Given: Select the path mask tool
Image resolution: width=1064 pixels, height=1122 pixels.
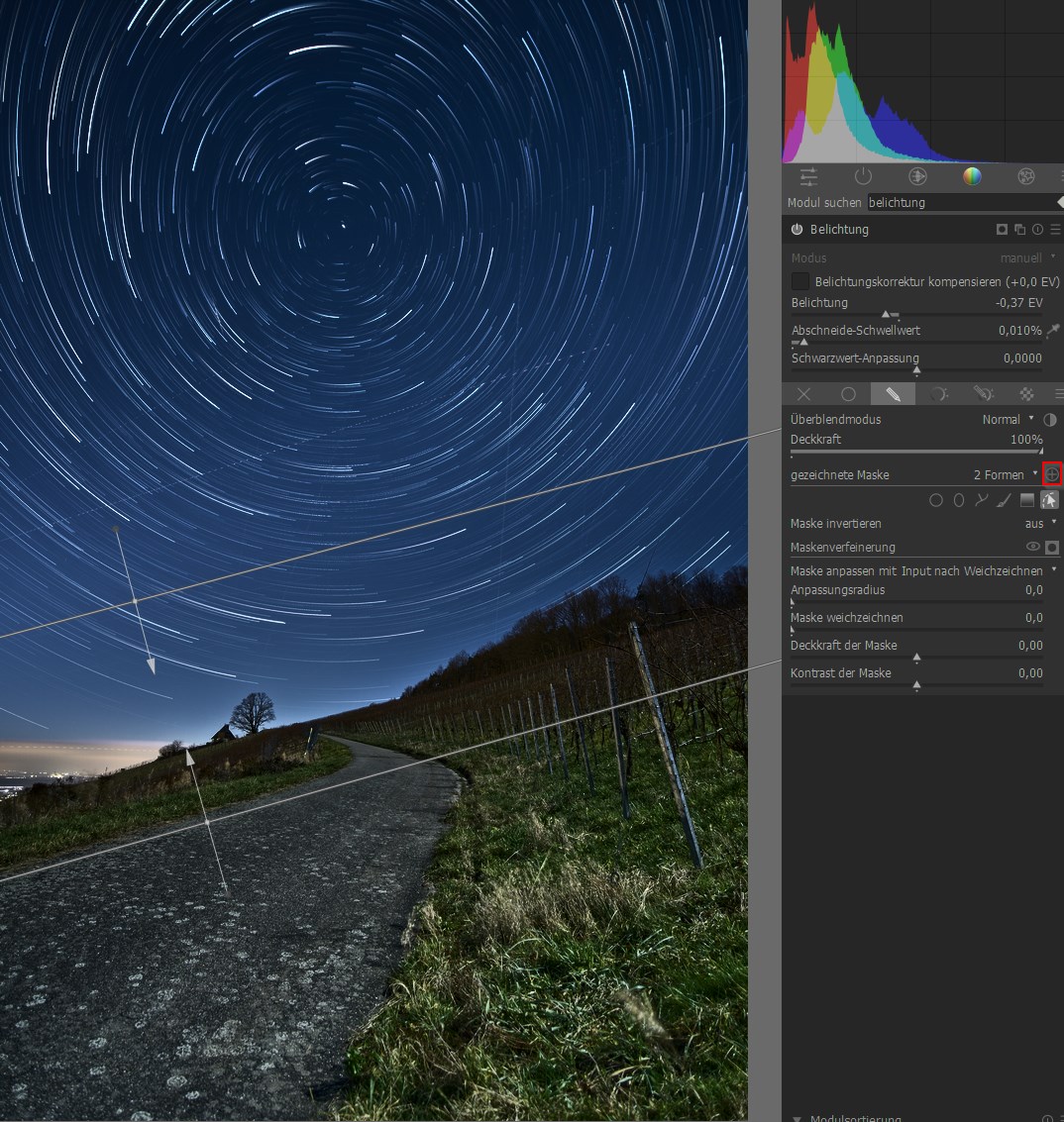Looking at the screenshot, I should point(981,501).
